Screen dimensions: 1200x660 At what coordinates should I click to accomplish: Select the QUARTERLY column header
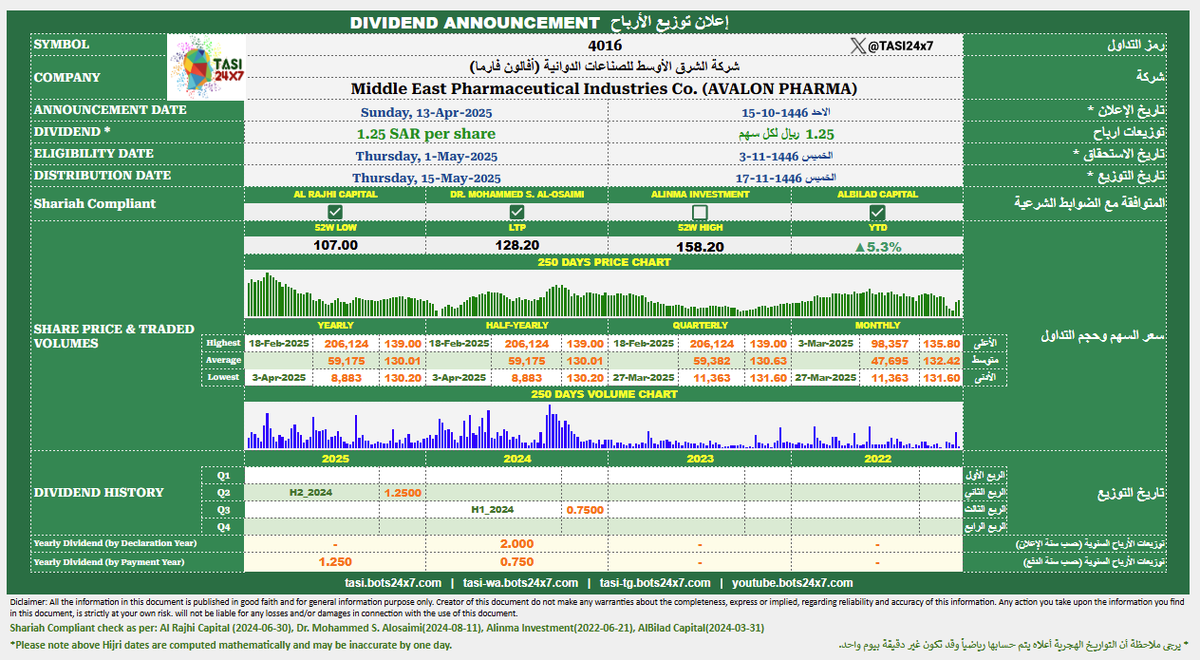(x=700, y=326)
